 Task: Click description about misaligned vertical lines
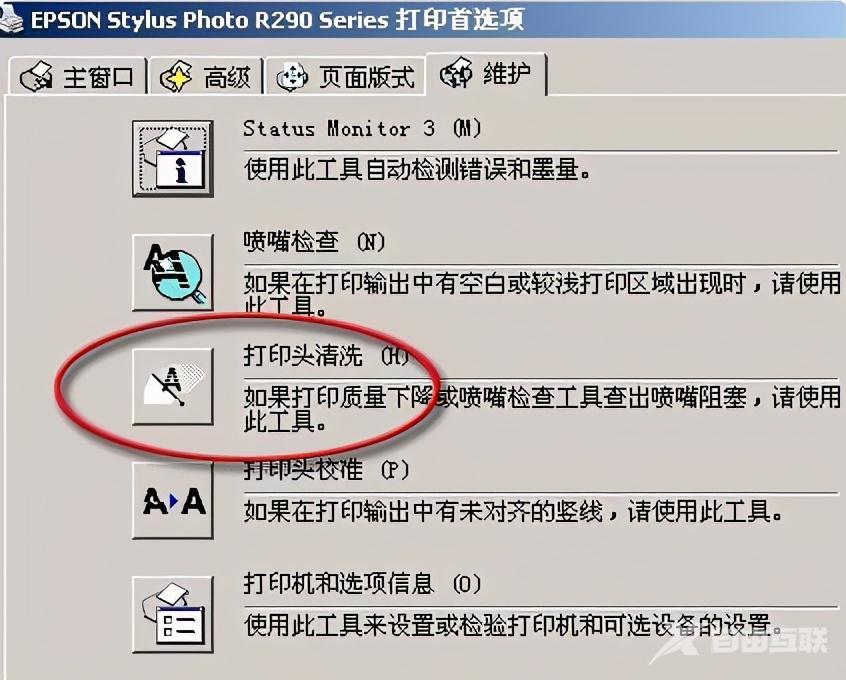click(513, 511)
